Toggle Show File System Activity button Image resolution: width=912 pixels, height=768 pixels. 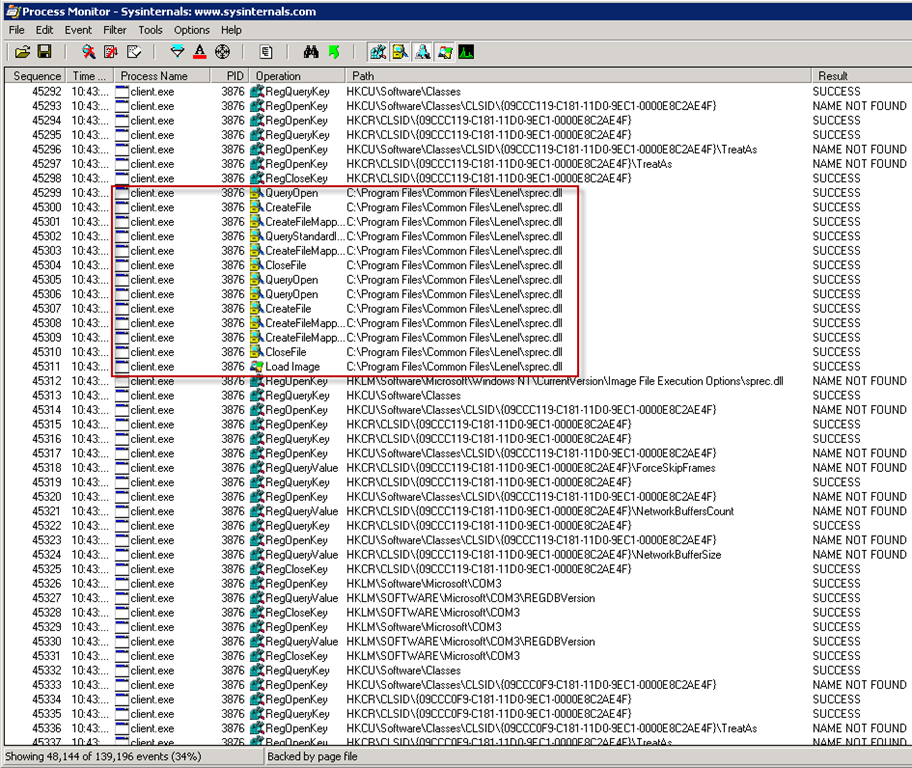tap(400, 51)
